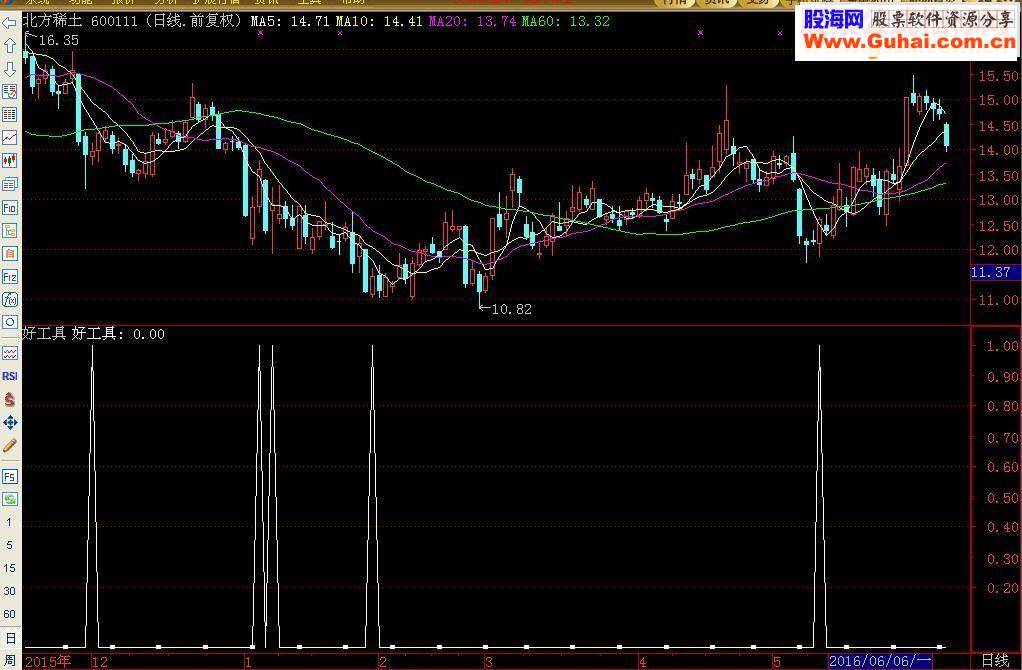The width and height of the screenshot is (1022, 670).
Task: Click the MA20: 13.74 label
Action: [472, 22]
